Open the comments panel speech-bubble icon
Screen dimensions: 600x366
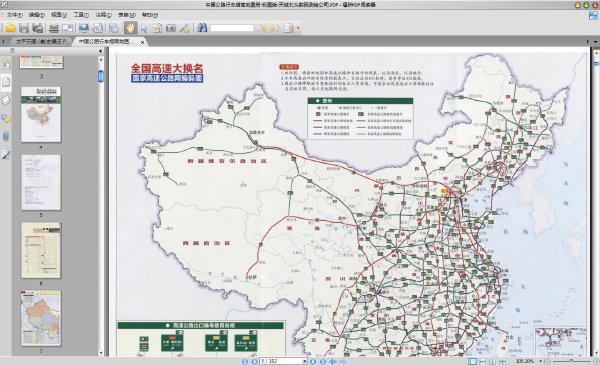tap(6, 118)
